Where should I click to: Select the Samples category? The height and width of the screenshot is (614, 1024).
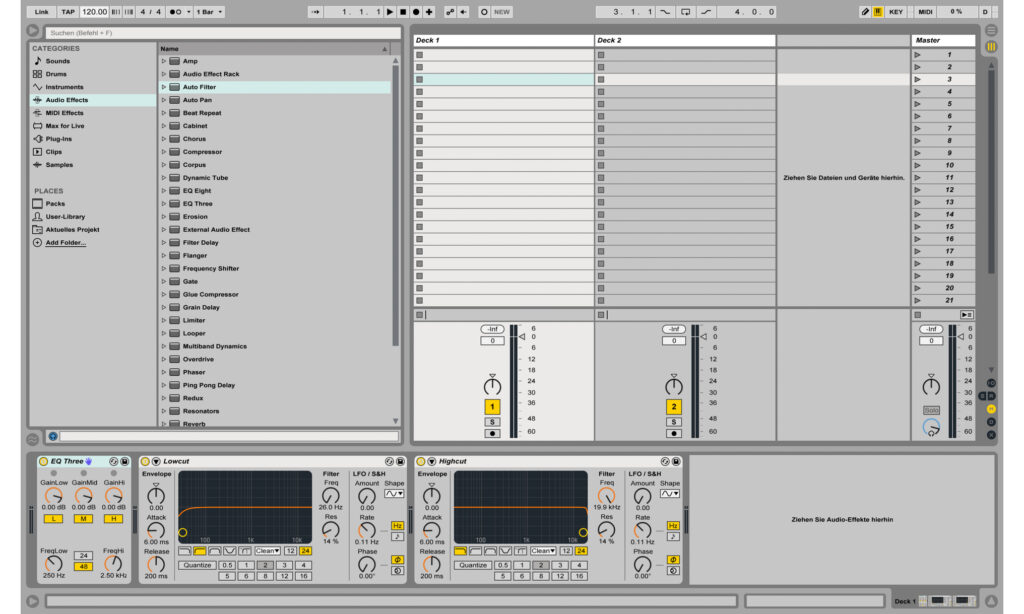pos(59,165)
